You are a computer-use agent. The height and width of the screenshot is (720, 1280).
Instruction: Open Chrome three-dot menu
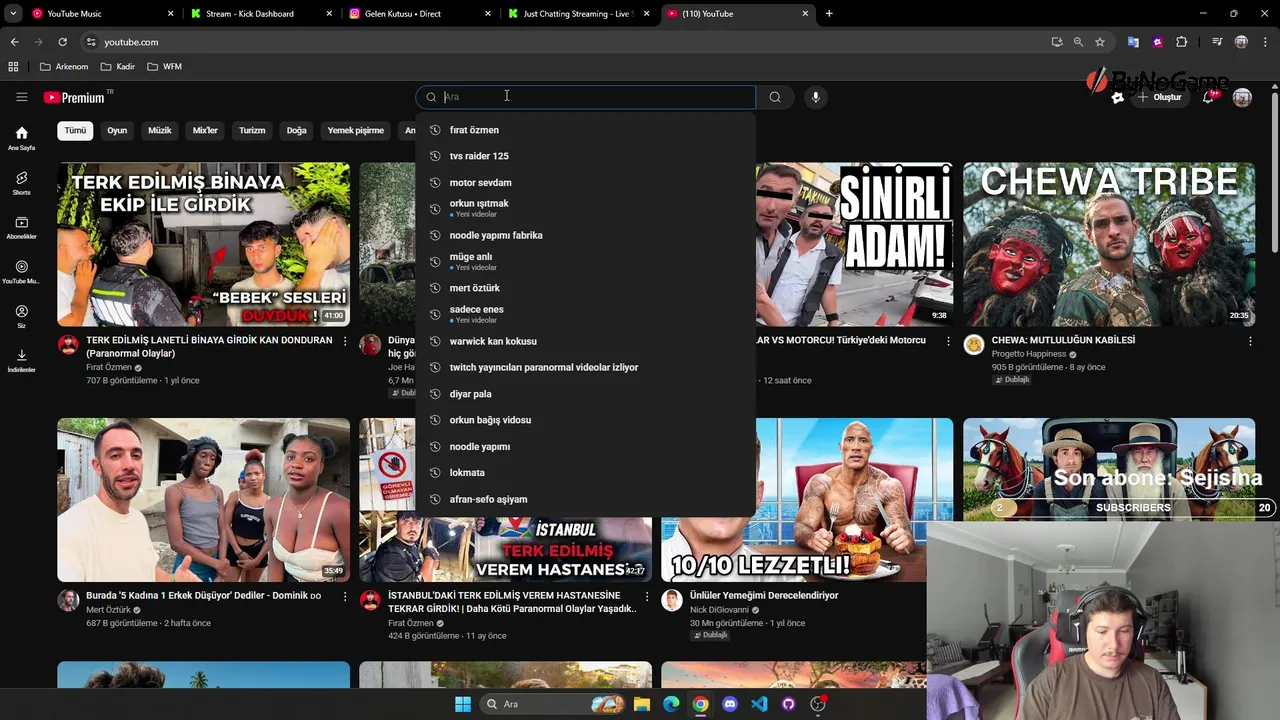[x=1266, y=42]
